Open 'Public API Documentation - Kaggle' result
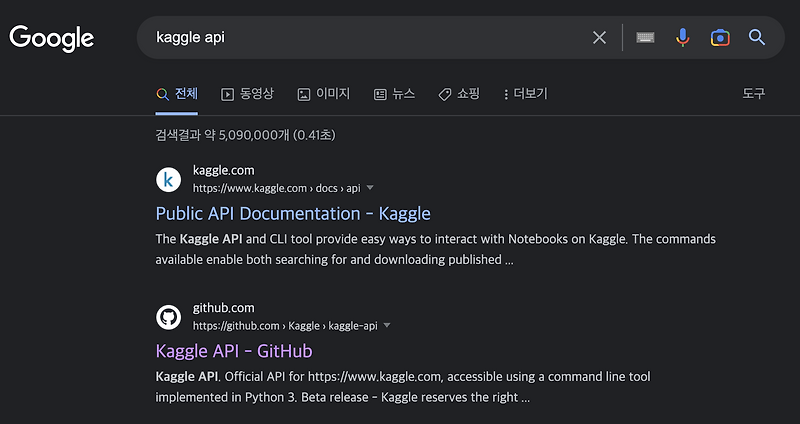800x424 pixels. [x=293, y=213]
